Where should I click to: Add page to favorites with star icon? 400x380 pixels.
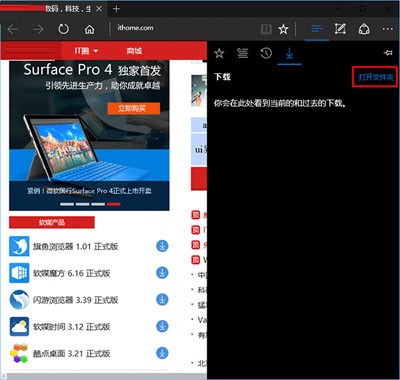click(x=283, y=29)
